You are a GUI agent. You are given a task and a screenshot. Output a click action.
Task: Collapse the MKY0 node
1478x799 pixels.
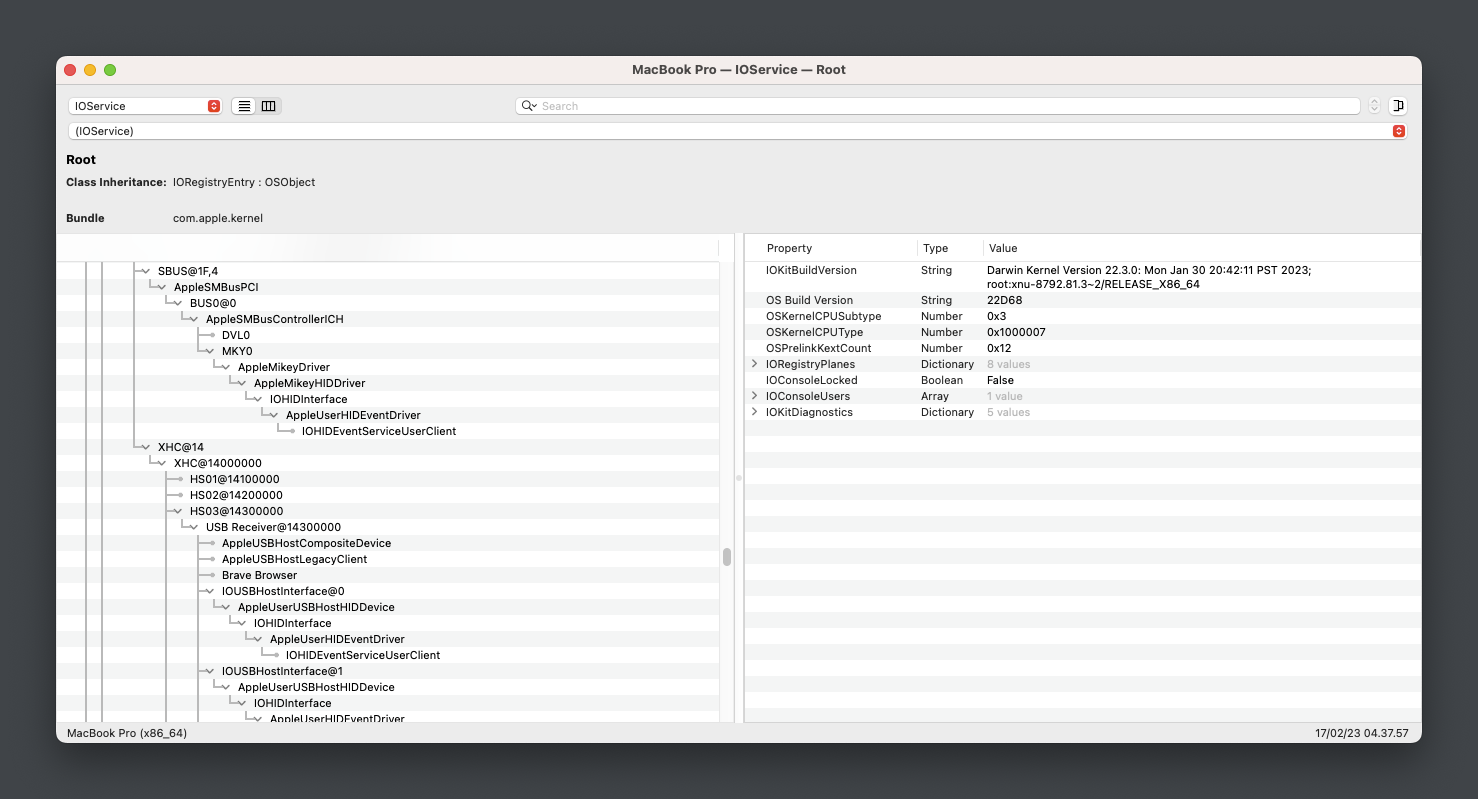point(210,351)
